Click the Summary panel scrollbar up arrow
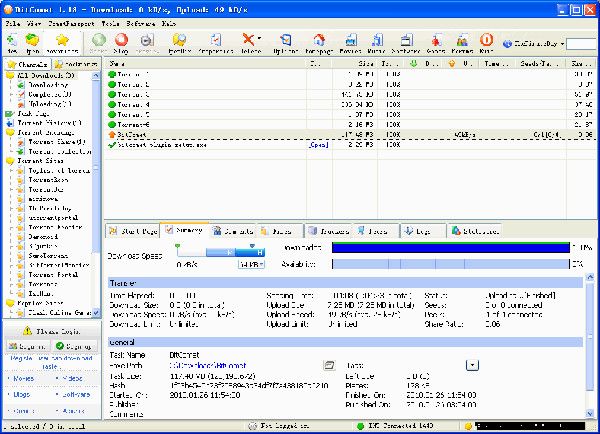600x434 pixels. pyautogui.click(x=590, y=276)
